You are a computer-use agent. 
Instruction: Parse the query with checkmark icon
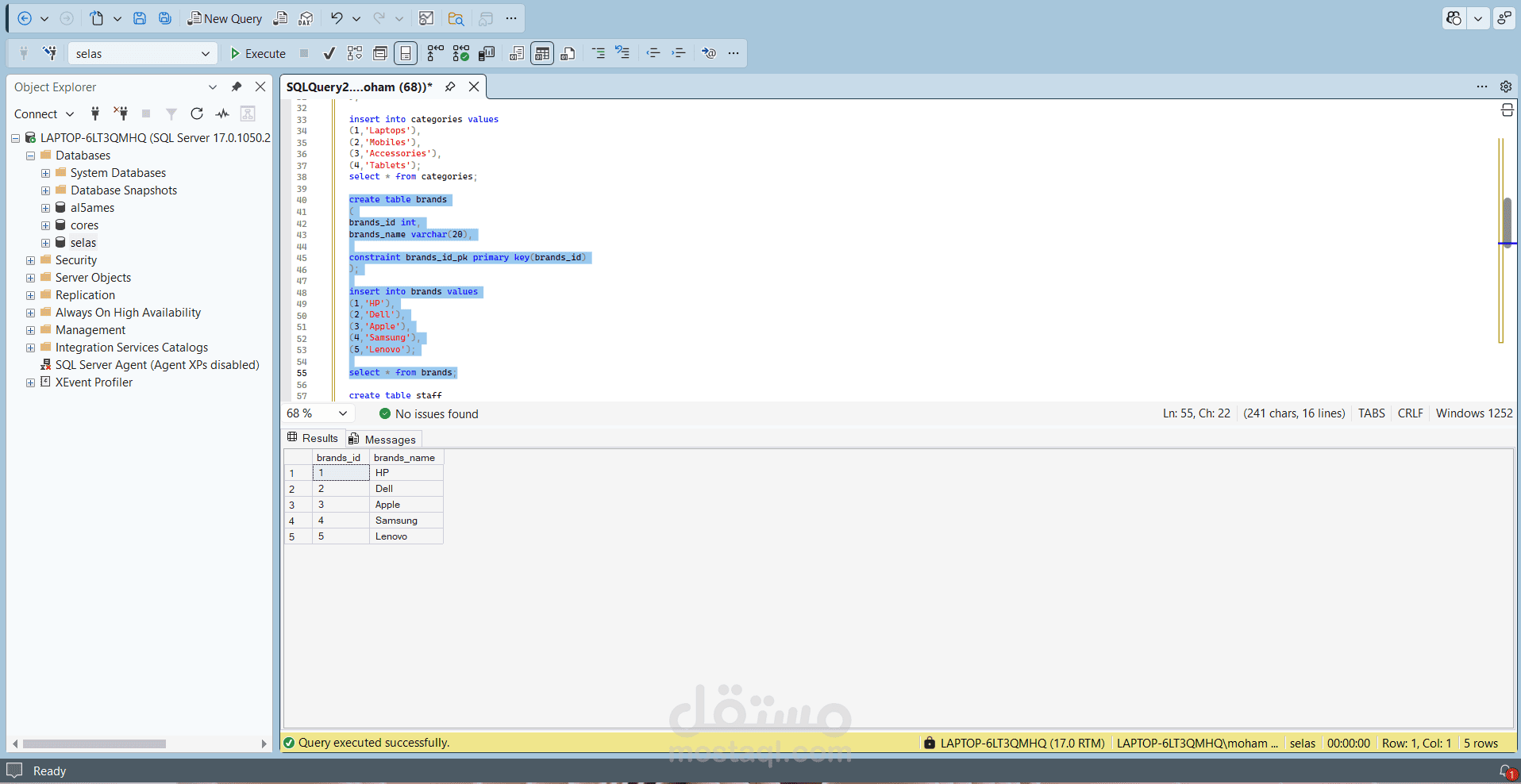(329, 53)
